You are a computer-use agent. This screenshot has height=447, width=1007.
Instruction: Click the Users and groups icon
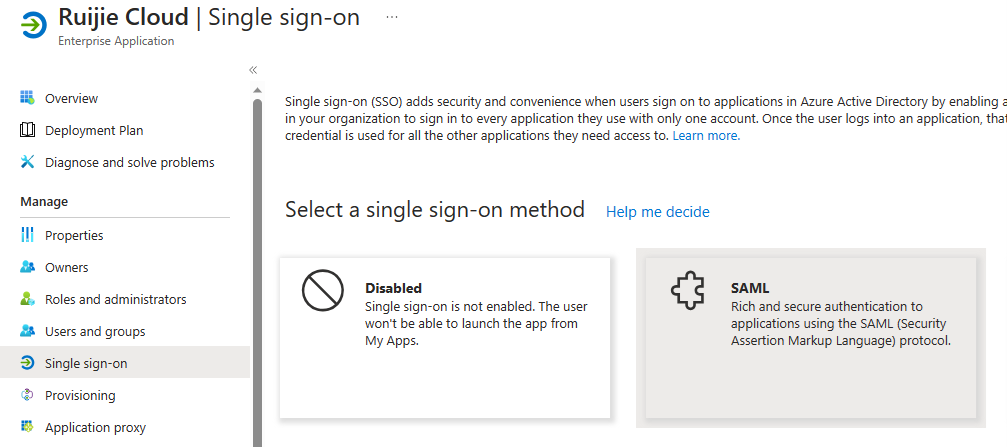[27, 331]
